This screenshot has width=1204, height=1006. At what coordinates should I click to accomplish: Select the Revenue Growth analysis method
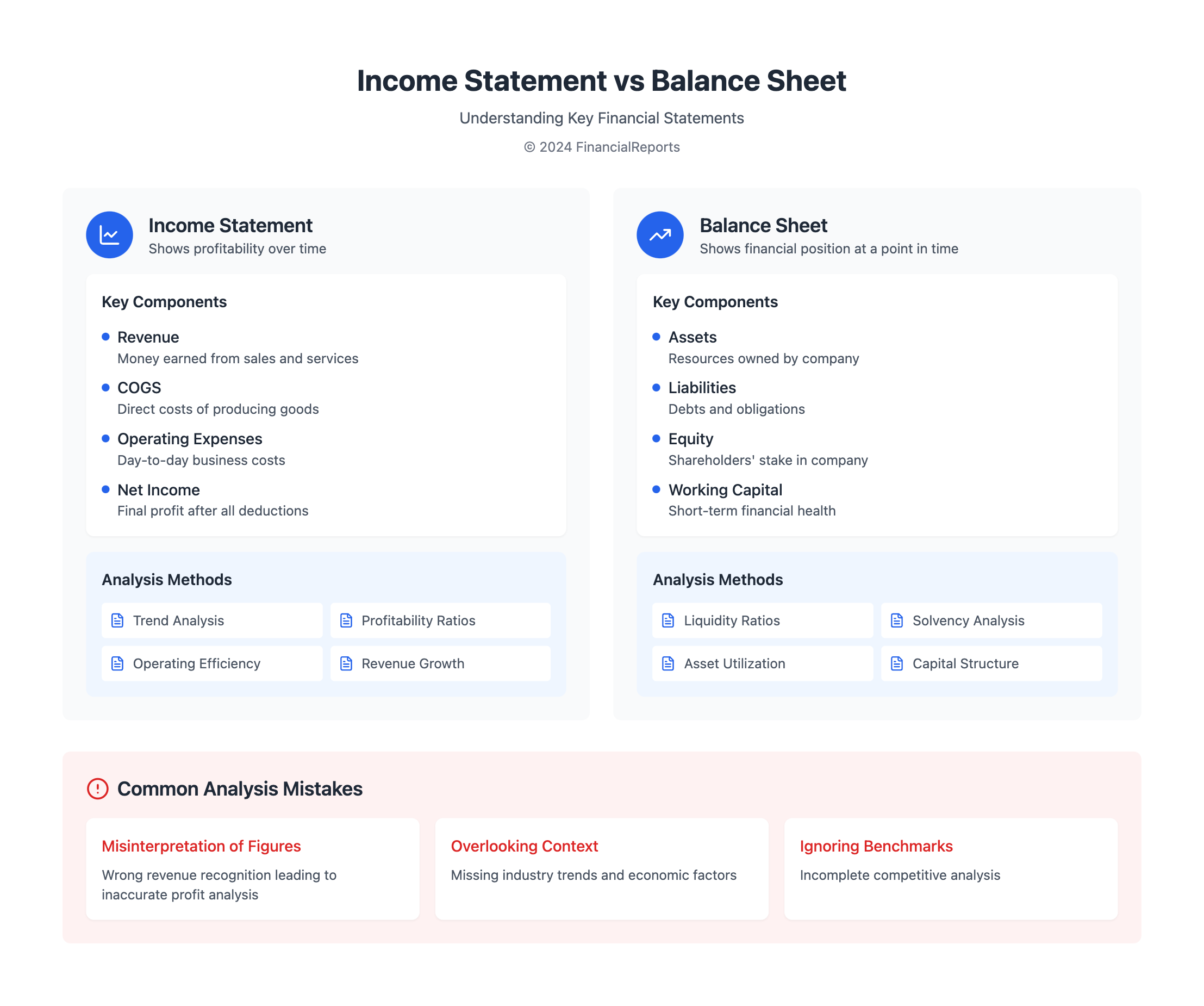point(440,663)
